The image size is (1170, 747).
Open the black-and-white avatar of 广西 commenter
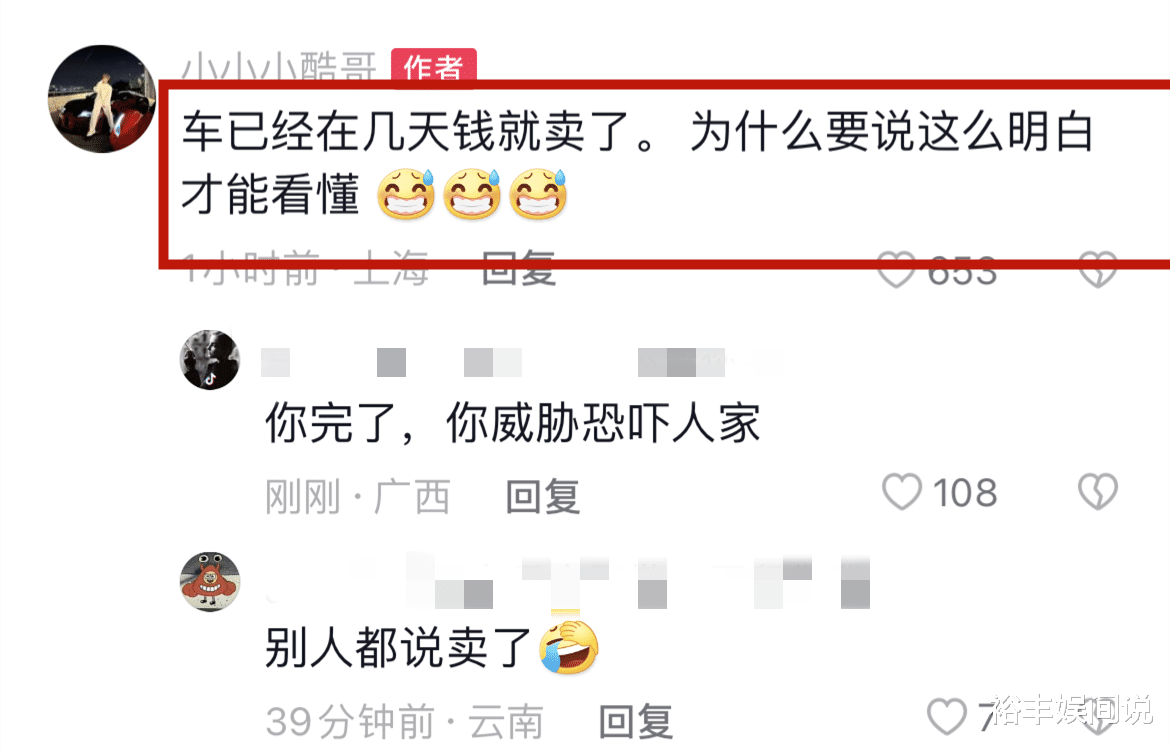pyautogui.click(x=210, y=360)
